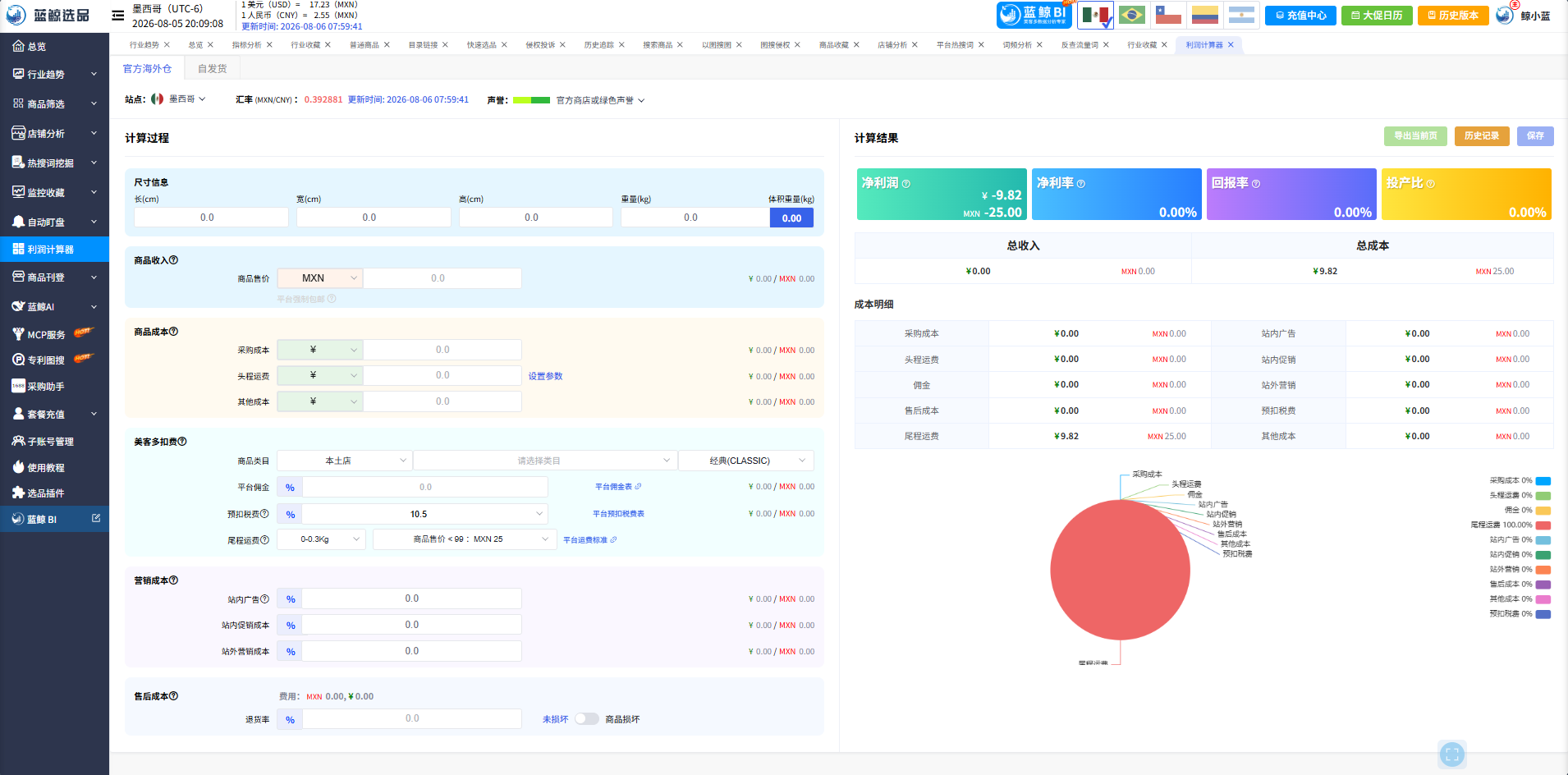
Task: Click the 充值中心 button
Action: tap(1300, 16)
